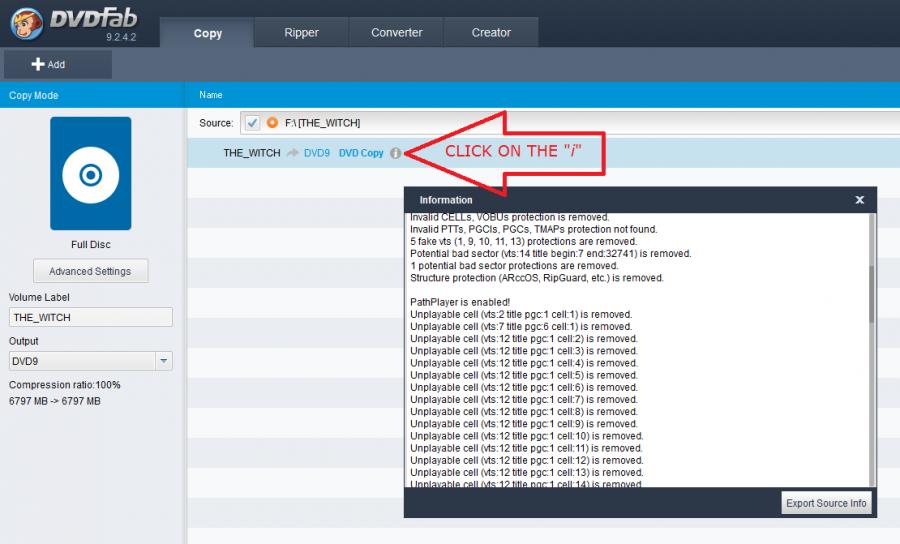The image size is (900, 544).
Task: Click 'PathPlayer is enabled!' line
Action: click(460, 302)
